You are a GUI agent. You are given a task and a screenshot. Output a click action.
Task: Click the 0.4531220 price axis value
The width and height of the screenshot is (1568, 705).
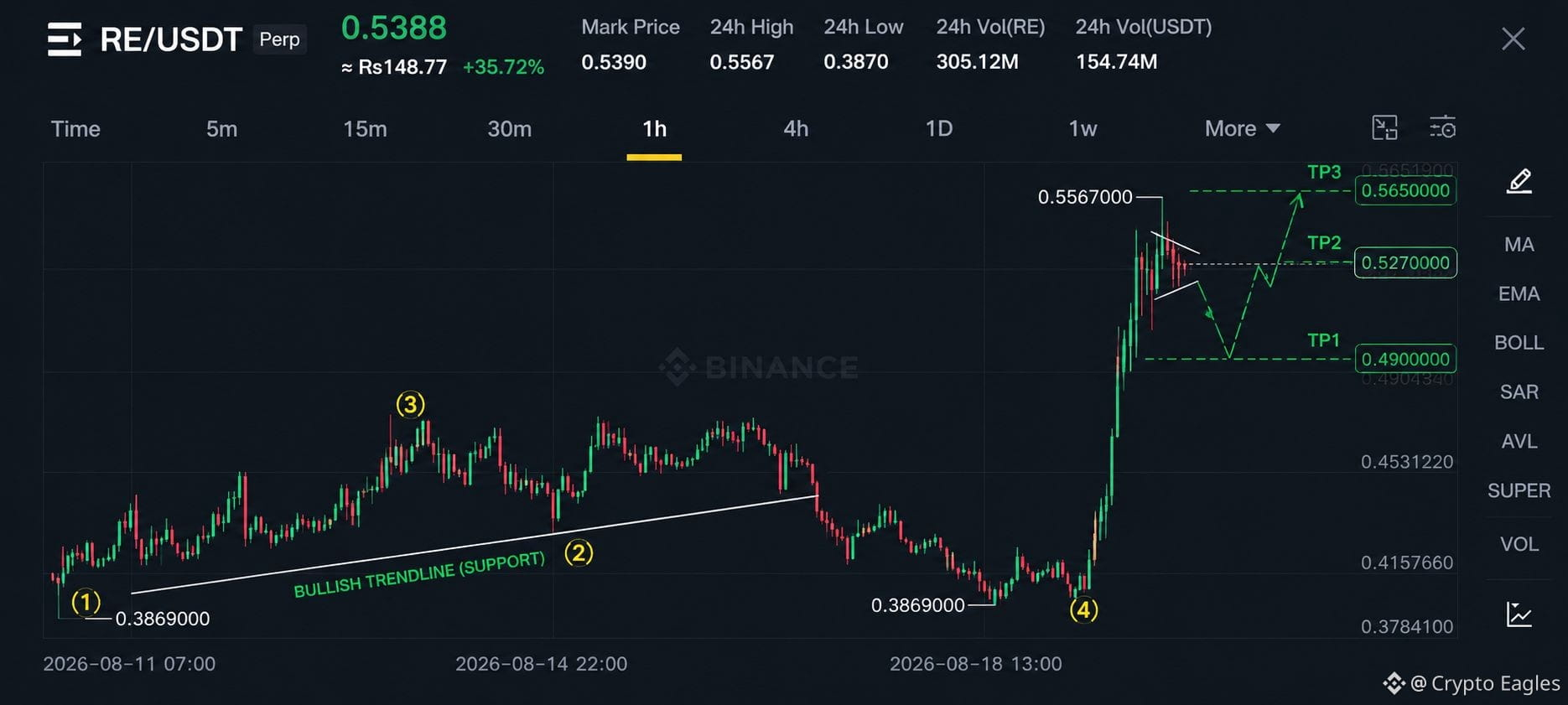[1407, 462]
